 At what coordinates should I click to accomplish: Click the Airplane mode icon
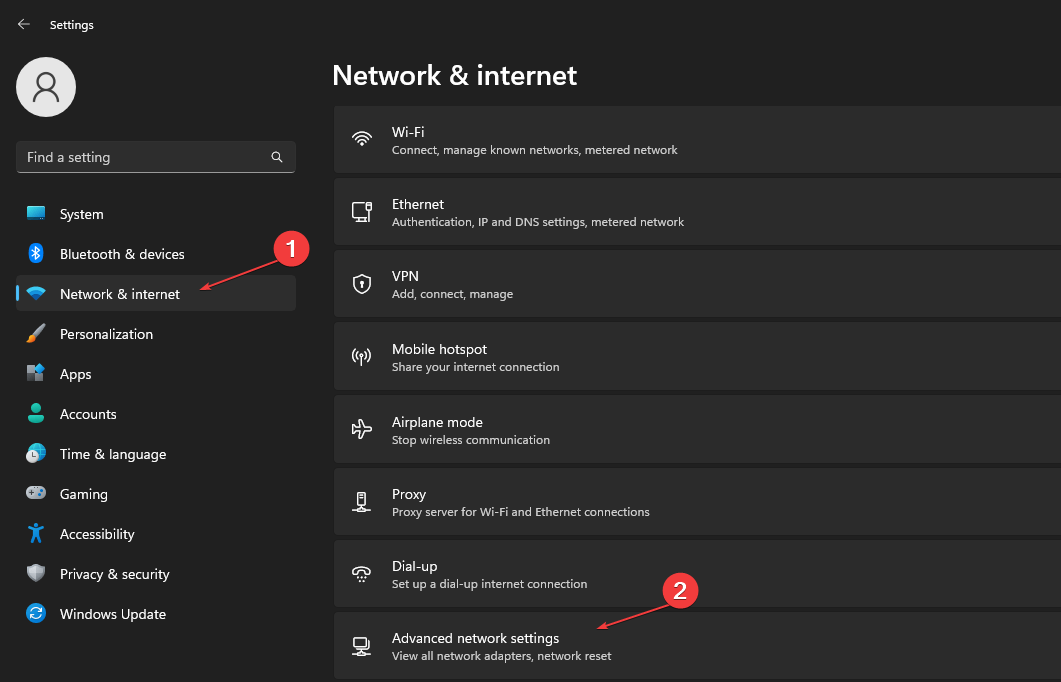pos(361,429)
